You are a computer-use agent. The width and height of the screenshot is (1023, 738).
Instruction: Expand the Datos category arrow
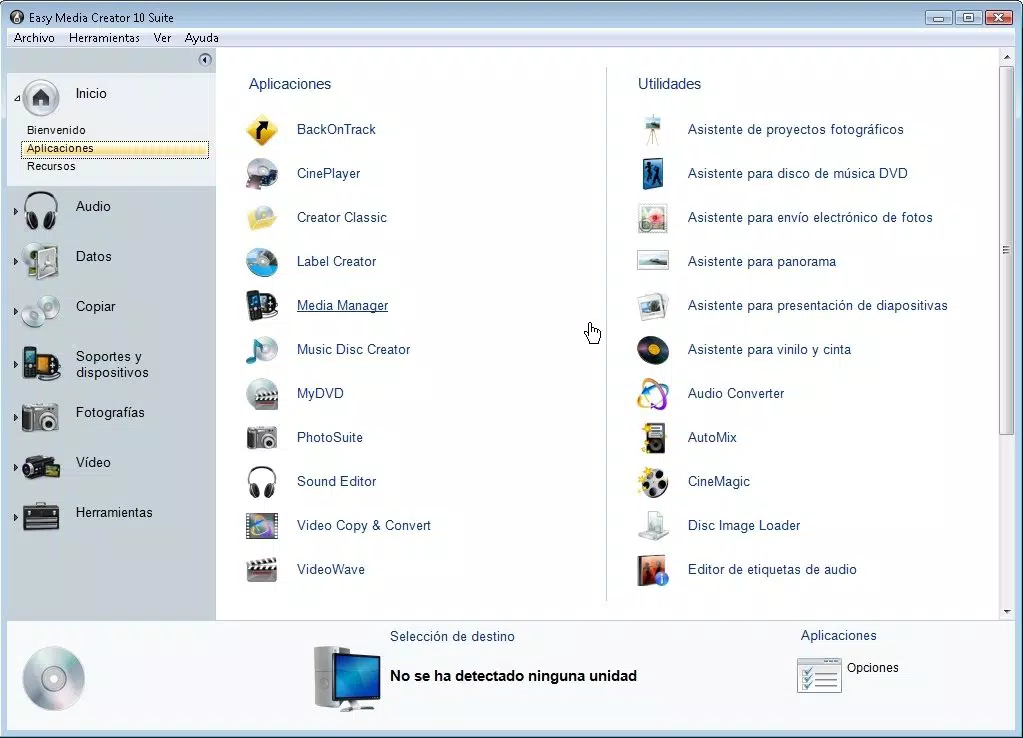coord(16,261)
